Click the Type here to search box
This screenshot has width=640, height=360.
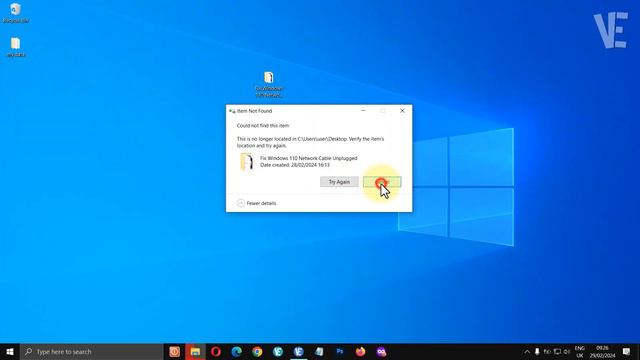pyautogui.click(x=92, y=352)
